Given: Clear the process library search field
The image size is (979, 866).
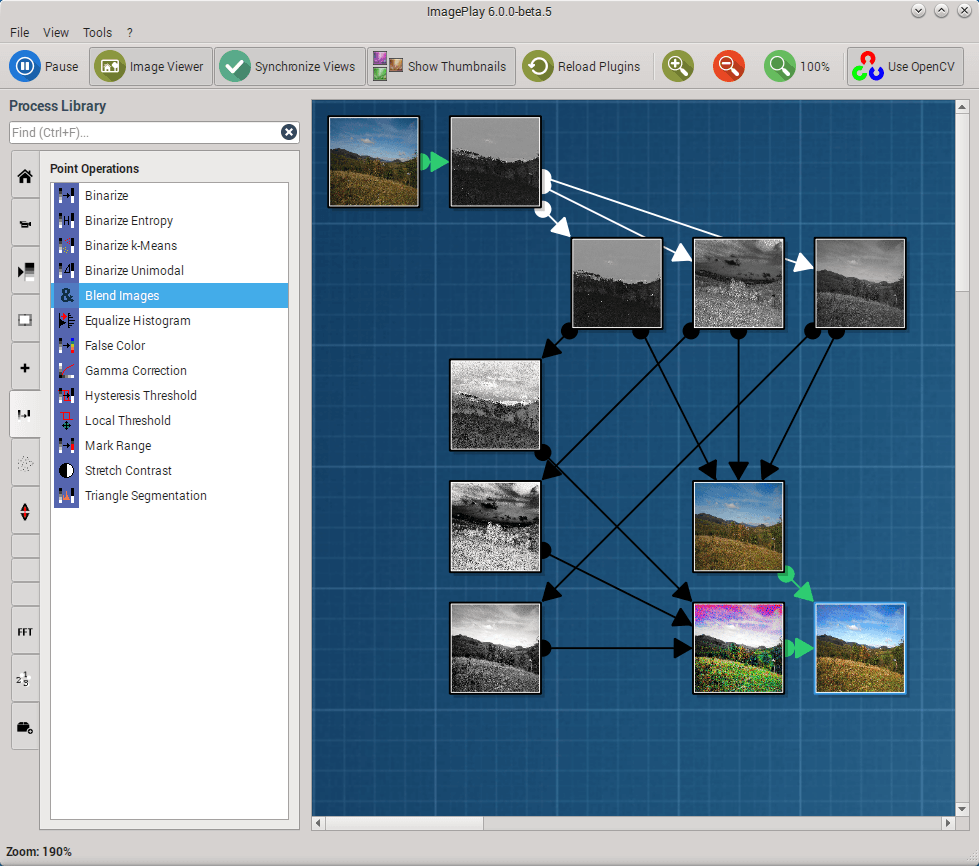Looking at the screenshot, I should click(x=288, y=132).
